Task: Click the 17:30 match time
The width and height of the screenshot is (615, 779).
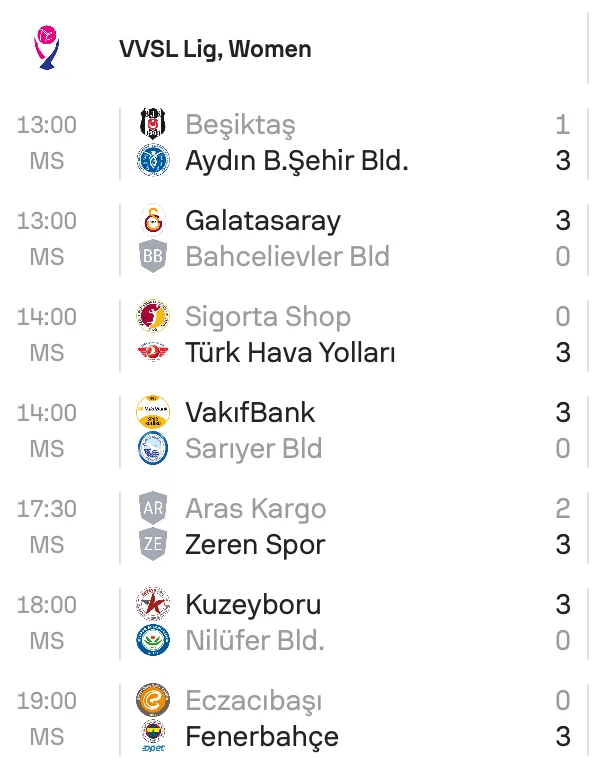Action: point(46,509)
